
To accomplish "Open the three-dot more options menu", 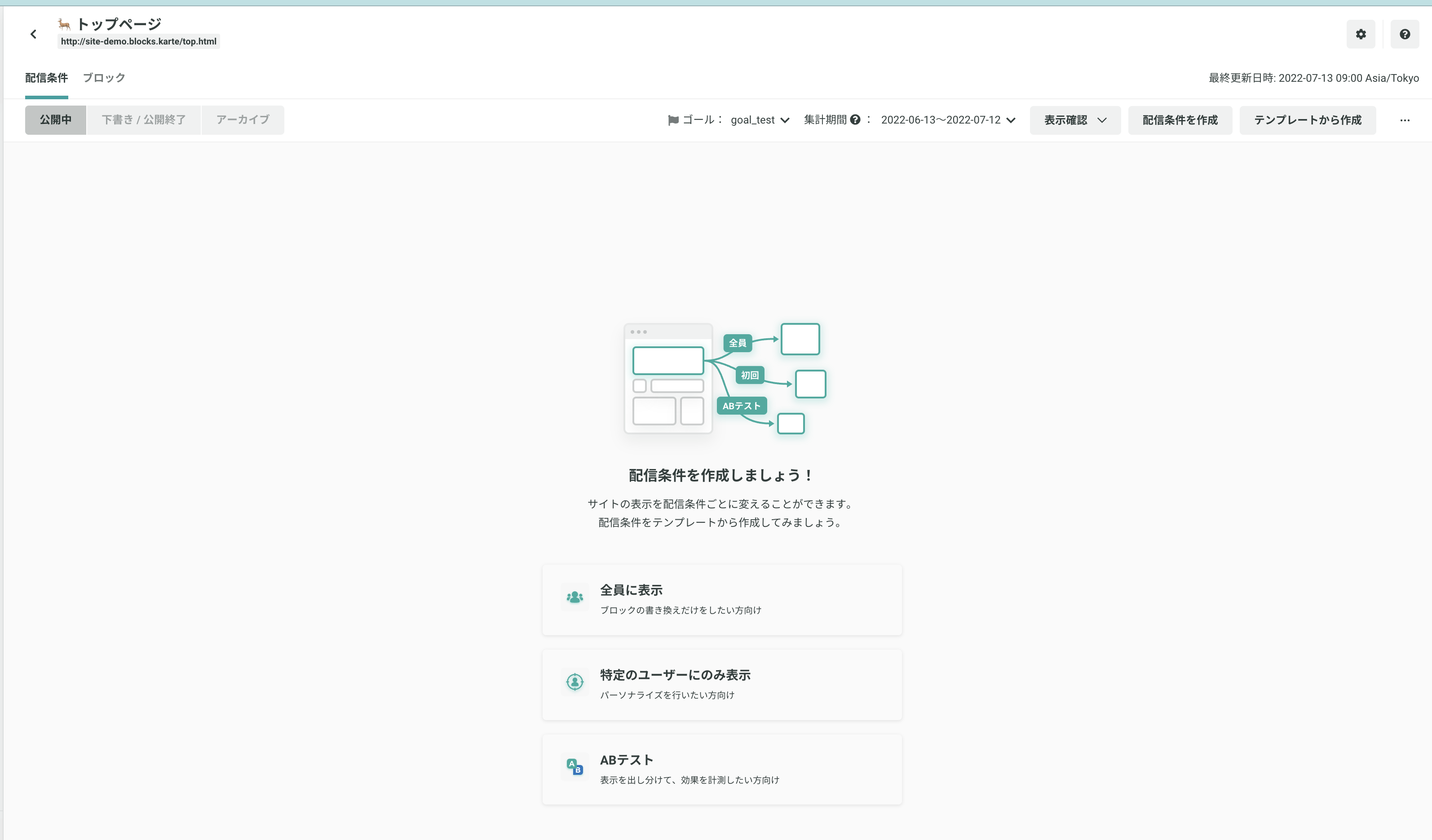I will point(1404,120).
